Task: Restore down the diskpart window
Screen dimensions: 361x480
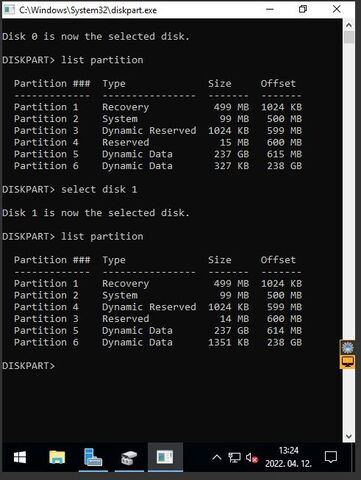Action: (x=303, y=9)
